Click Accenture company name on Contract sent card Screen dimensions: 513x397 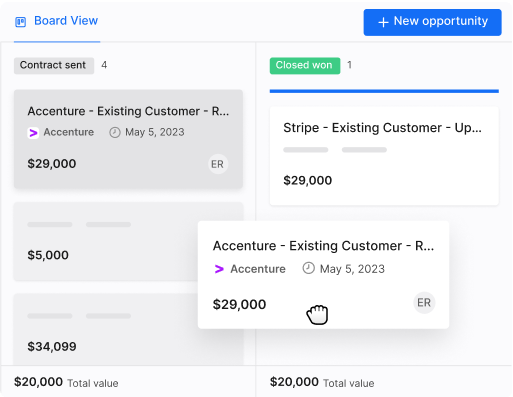[x=69, y=132]
